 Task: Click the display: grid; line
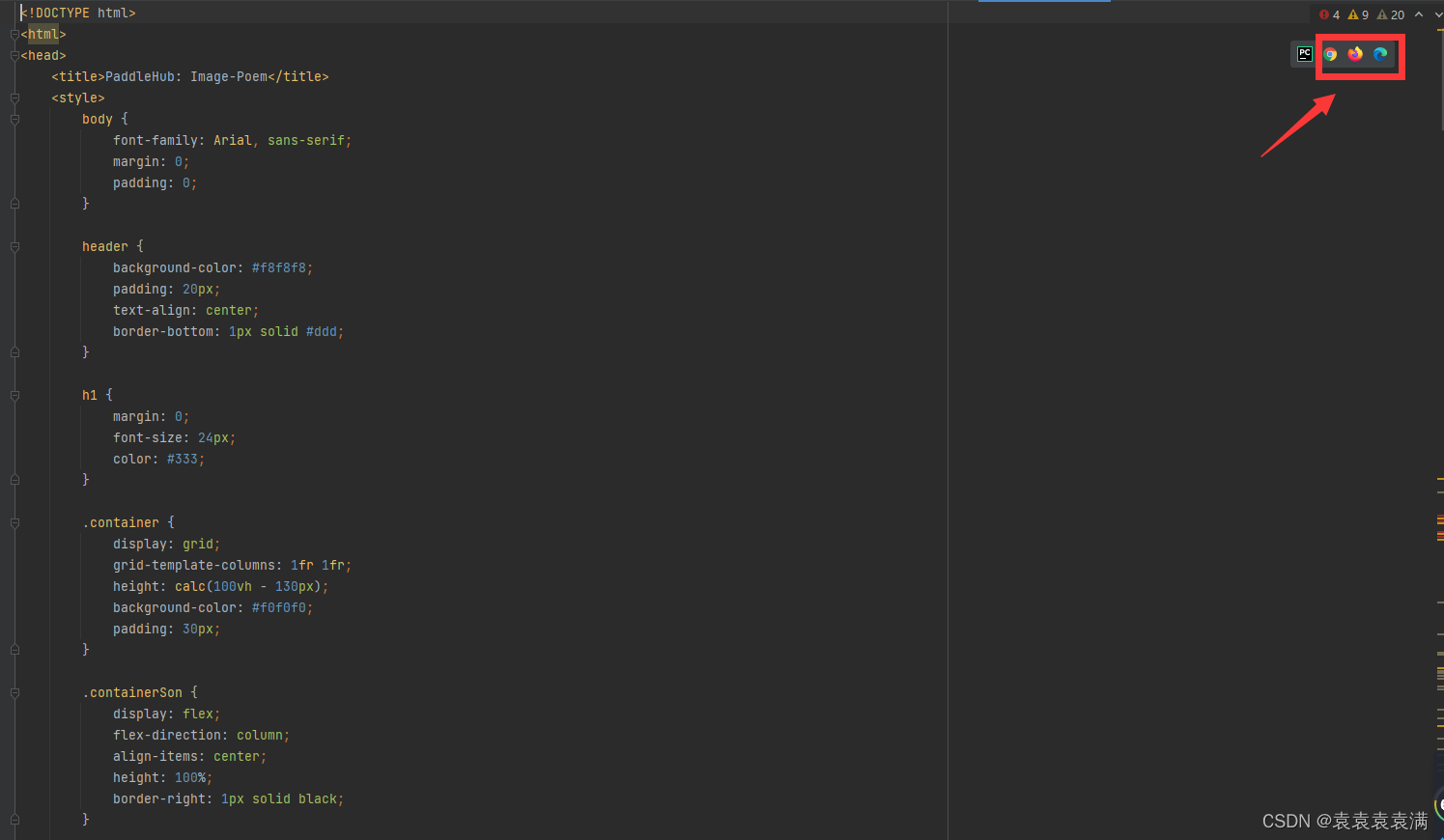coord(166,545)
